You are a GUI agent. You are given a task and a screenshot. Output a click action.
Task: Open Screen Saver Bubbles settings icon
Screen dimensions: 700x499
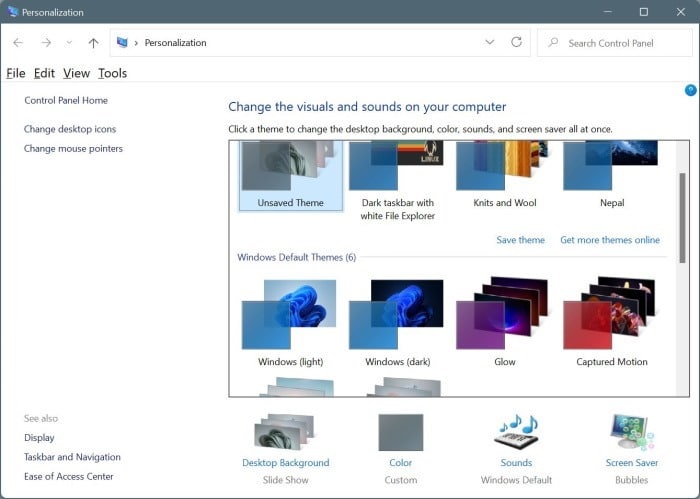pyautogui.click(x=631, y=431)
